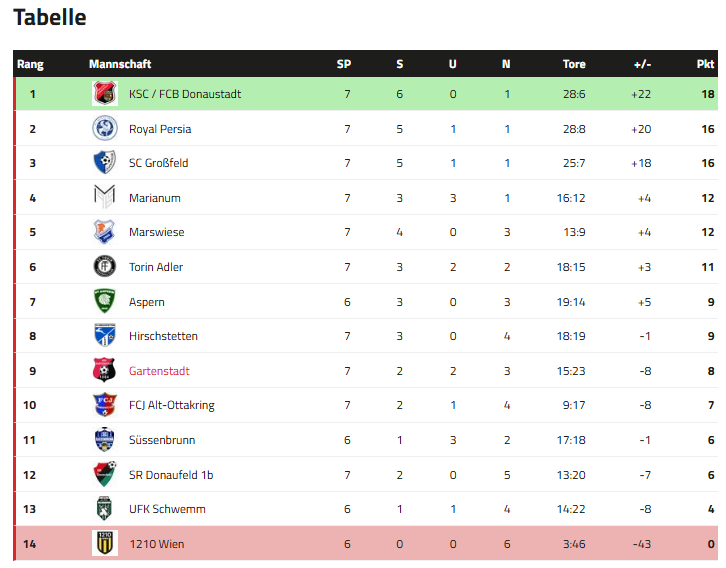The width and height of the screenshot is (726, 568).
Task: Click the Marswiese club crest
Action: [105, 232]
